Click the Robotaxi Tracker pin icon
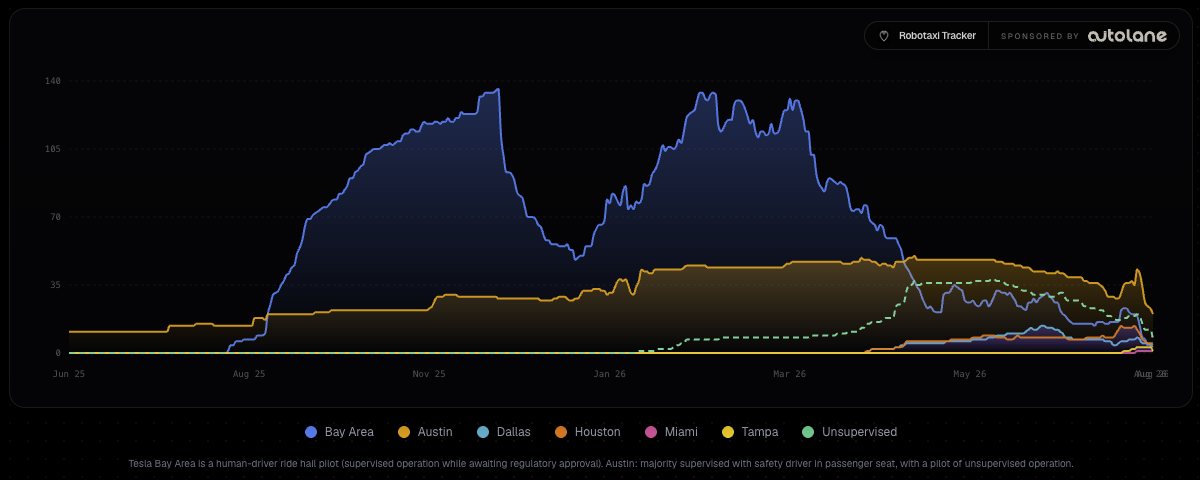Screen dimensions: 1200x480 coord(884,36)
